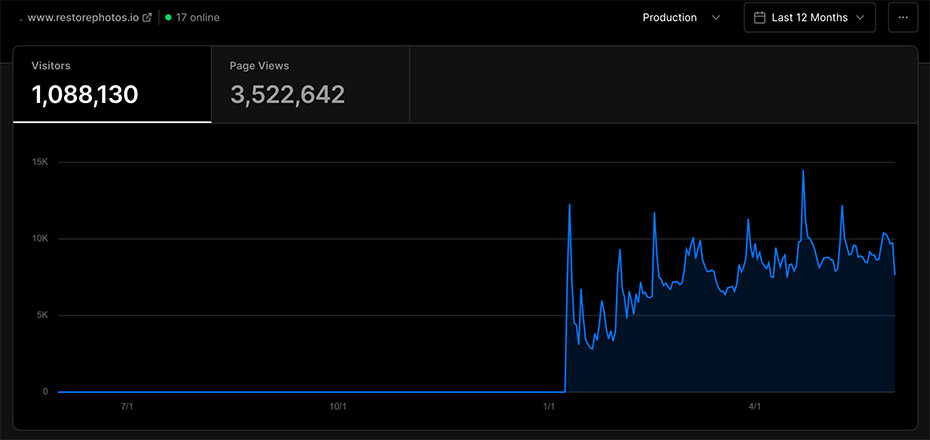930x440 pixels.
Task: Click the 15K y-axis label
Action: click(40, 162)
